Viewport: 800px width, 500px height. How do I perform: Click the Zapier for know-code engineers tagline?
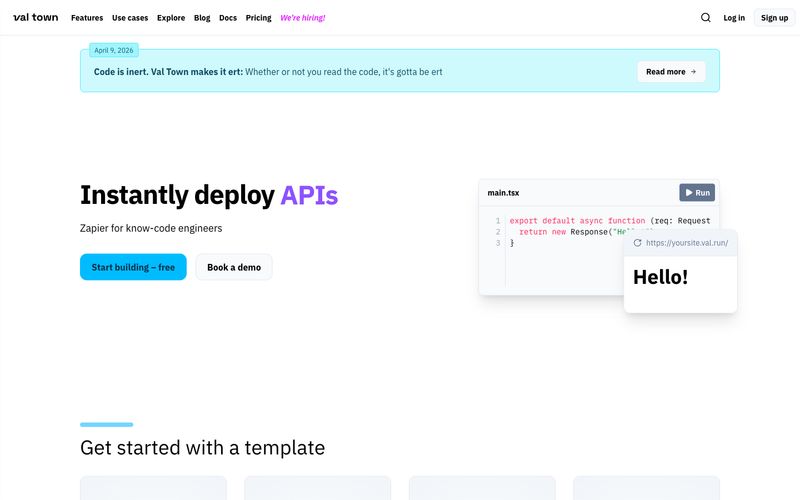pos(151,228)
